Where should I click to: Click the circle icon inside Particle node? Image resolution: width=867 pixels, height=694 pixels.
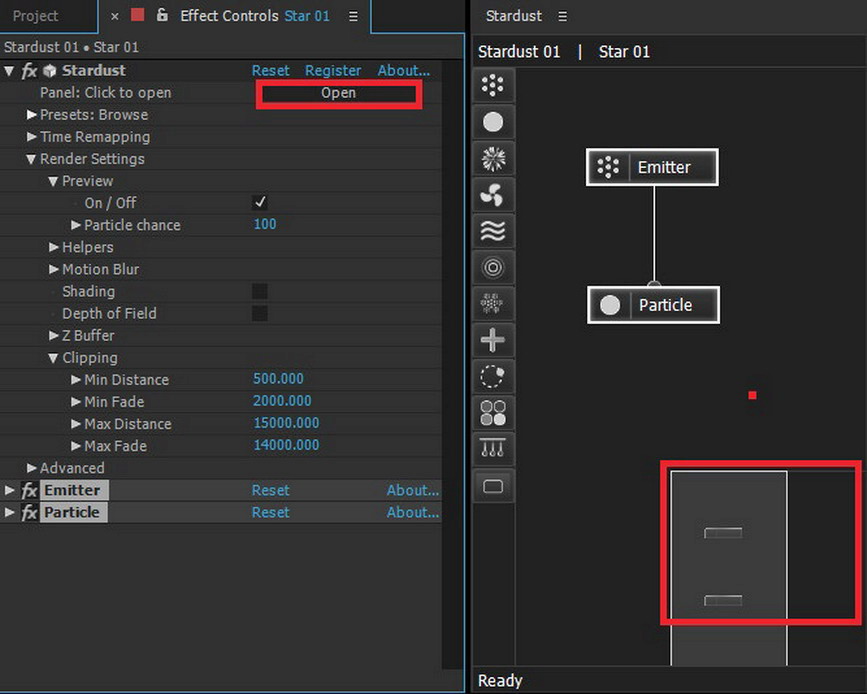610,305
